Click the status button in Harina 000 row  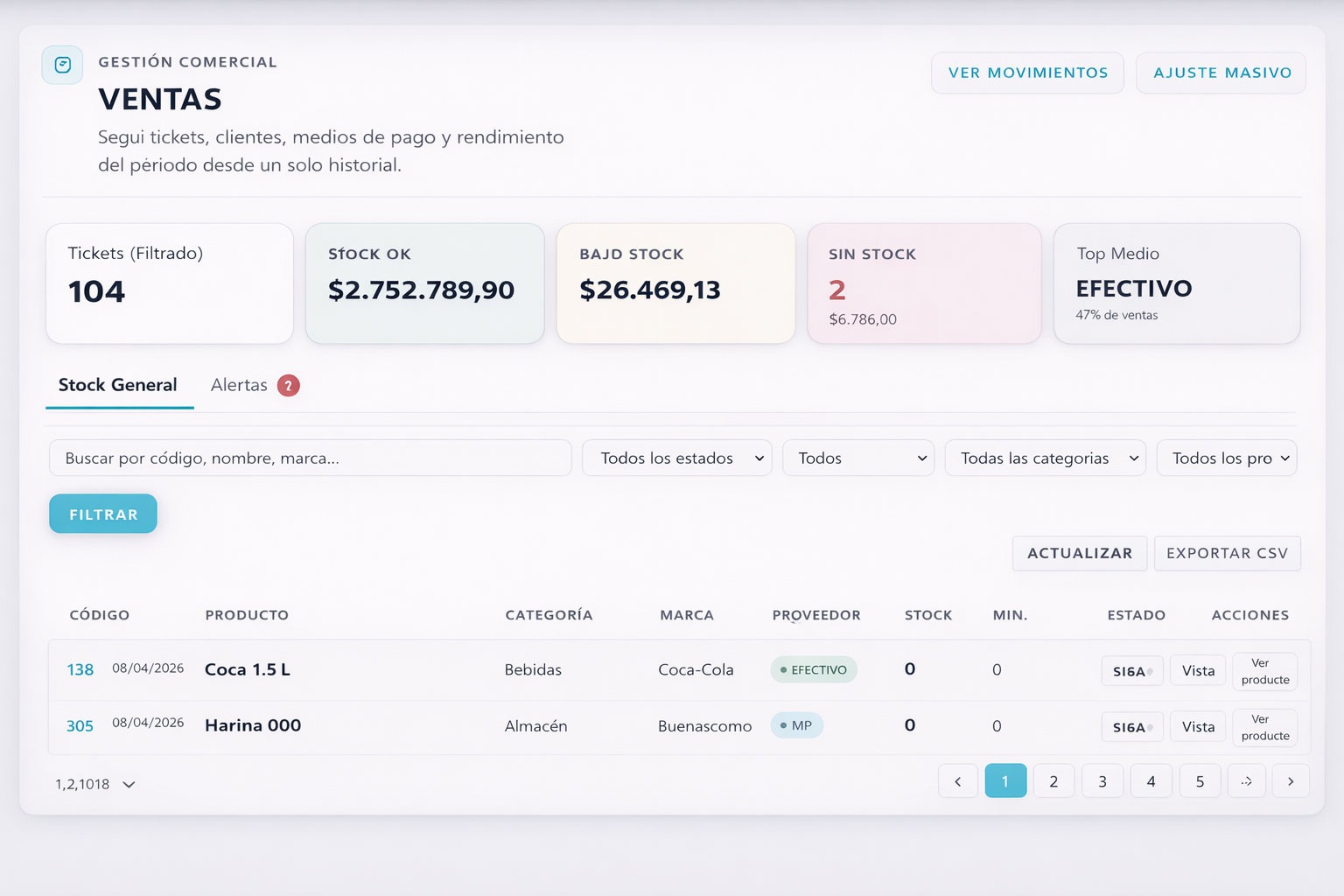(x=1132, y=727)
